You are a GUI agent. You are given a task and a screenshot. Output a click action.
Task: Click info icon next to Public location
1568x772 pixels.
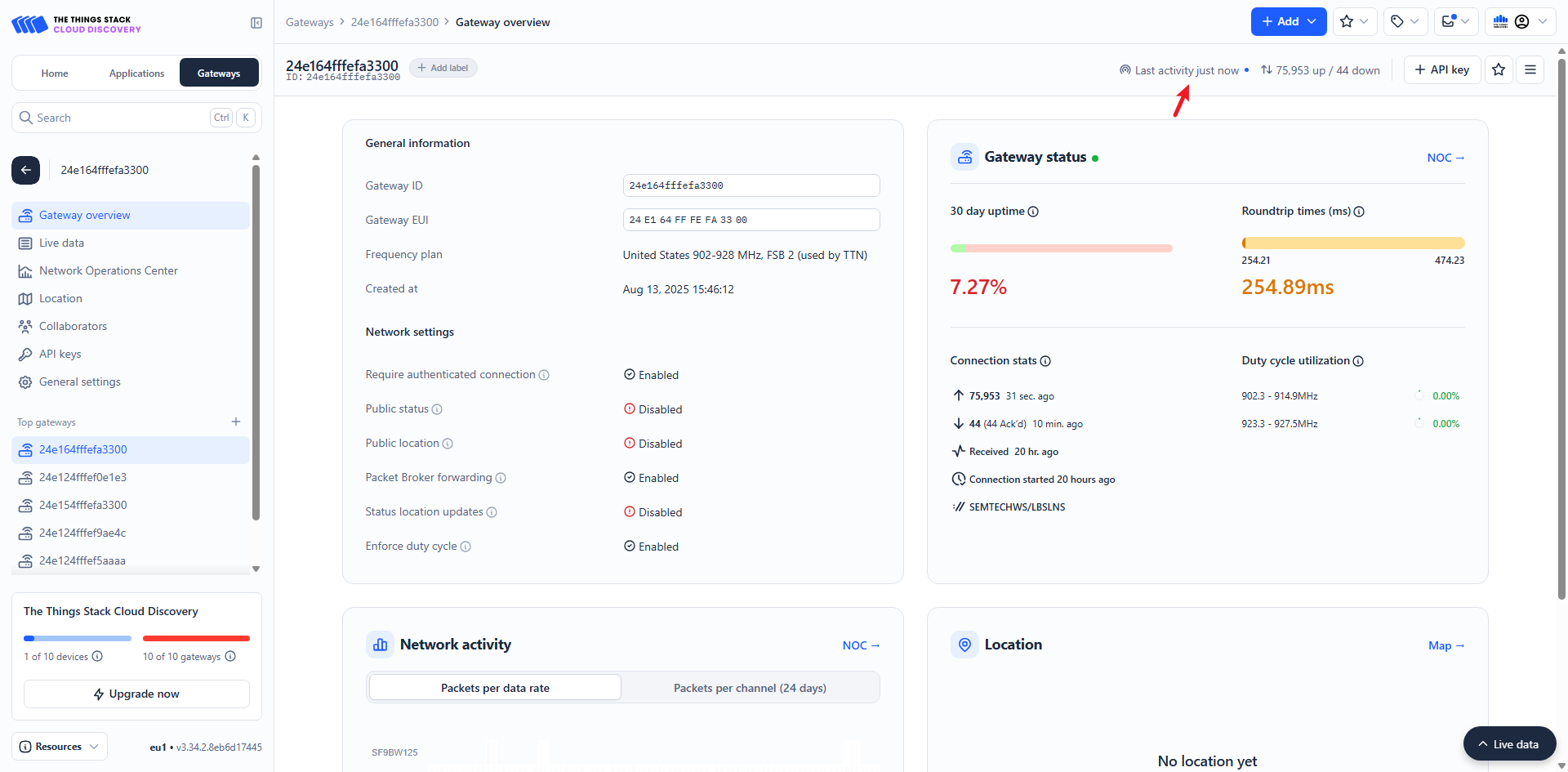pyautogui.click(x=448, y=444)
